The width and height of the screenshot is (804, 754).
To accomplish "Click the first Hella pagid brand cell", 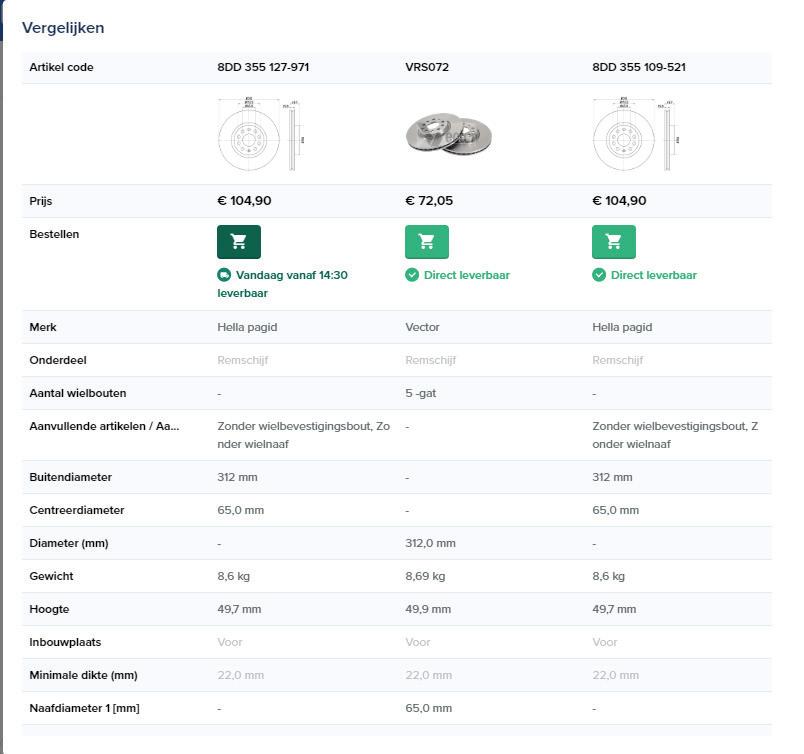I will click(x=247, y=327).
